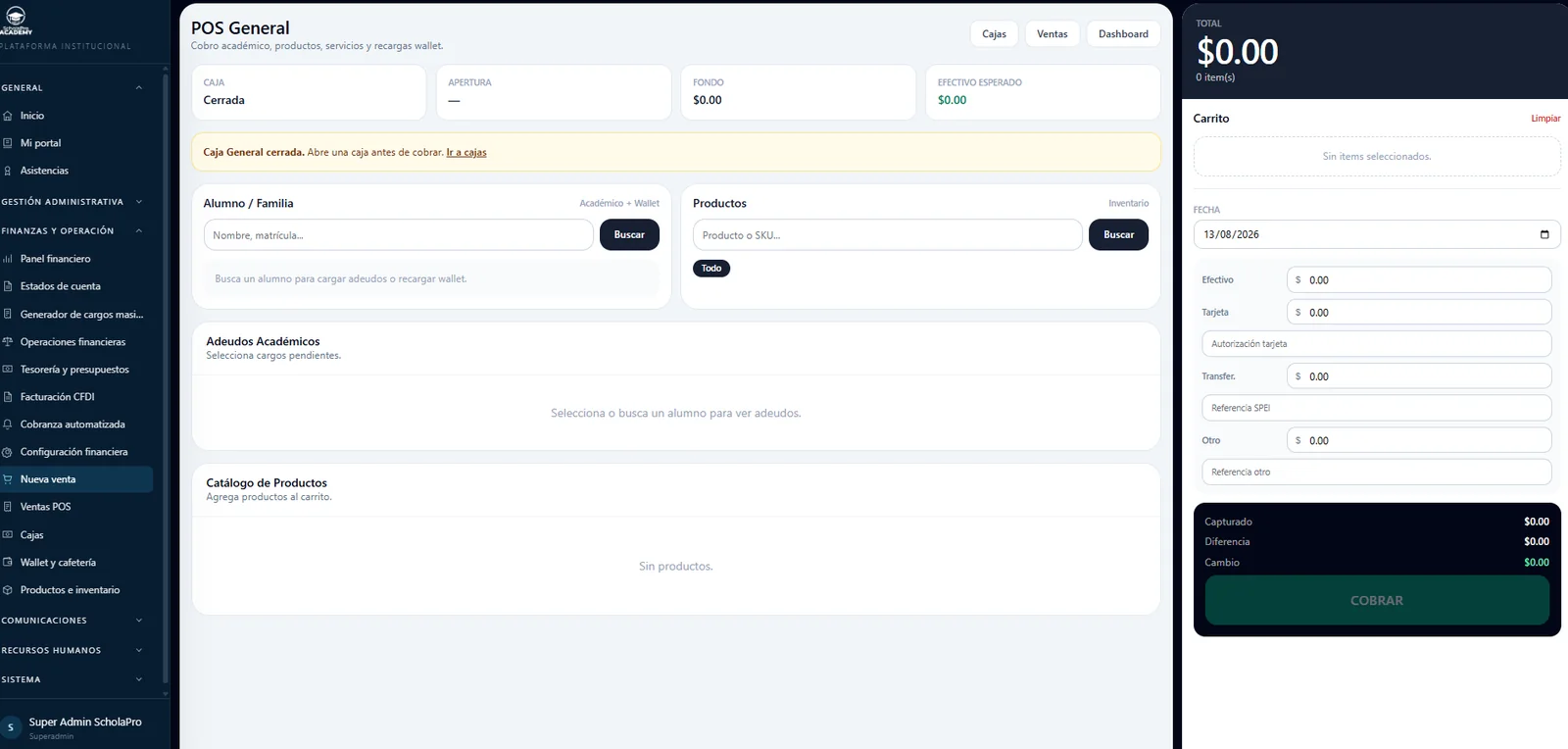Open Asistencias using its sidebar icon

(x=8, y=171)
